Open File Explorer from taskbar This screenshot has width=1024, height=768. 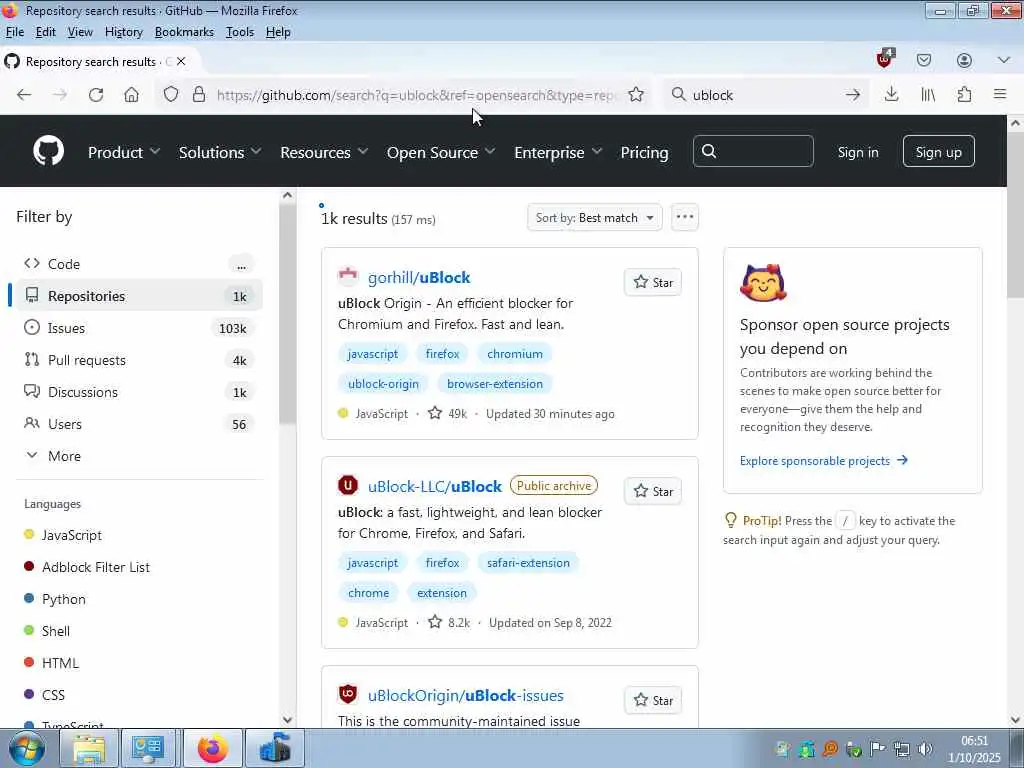pyautogui.click(x=89, y=748)
